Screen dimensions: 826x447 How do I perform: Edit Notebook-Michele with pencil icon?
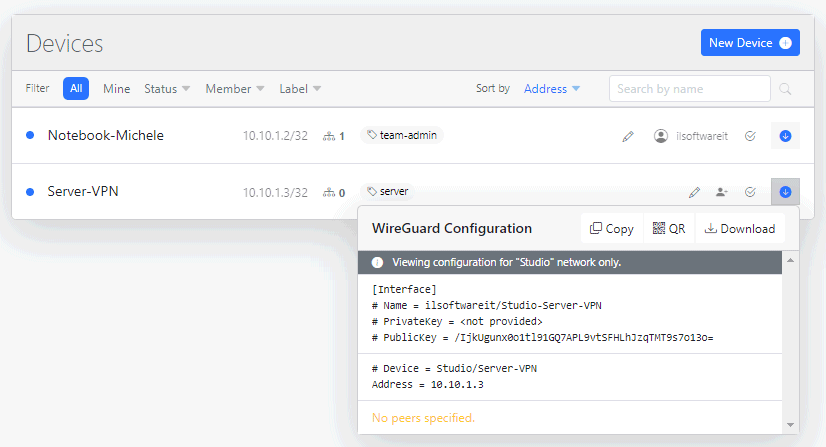pos(628,136)
